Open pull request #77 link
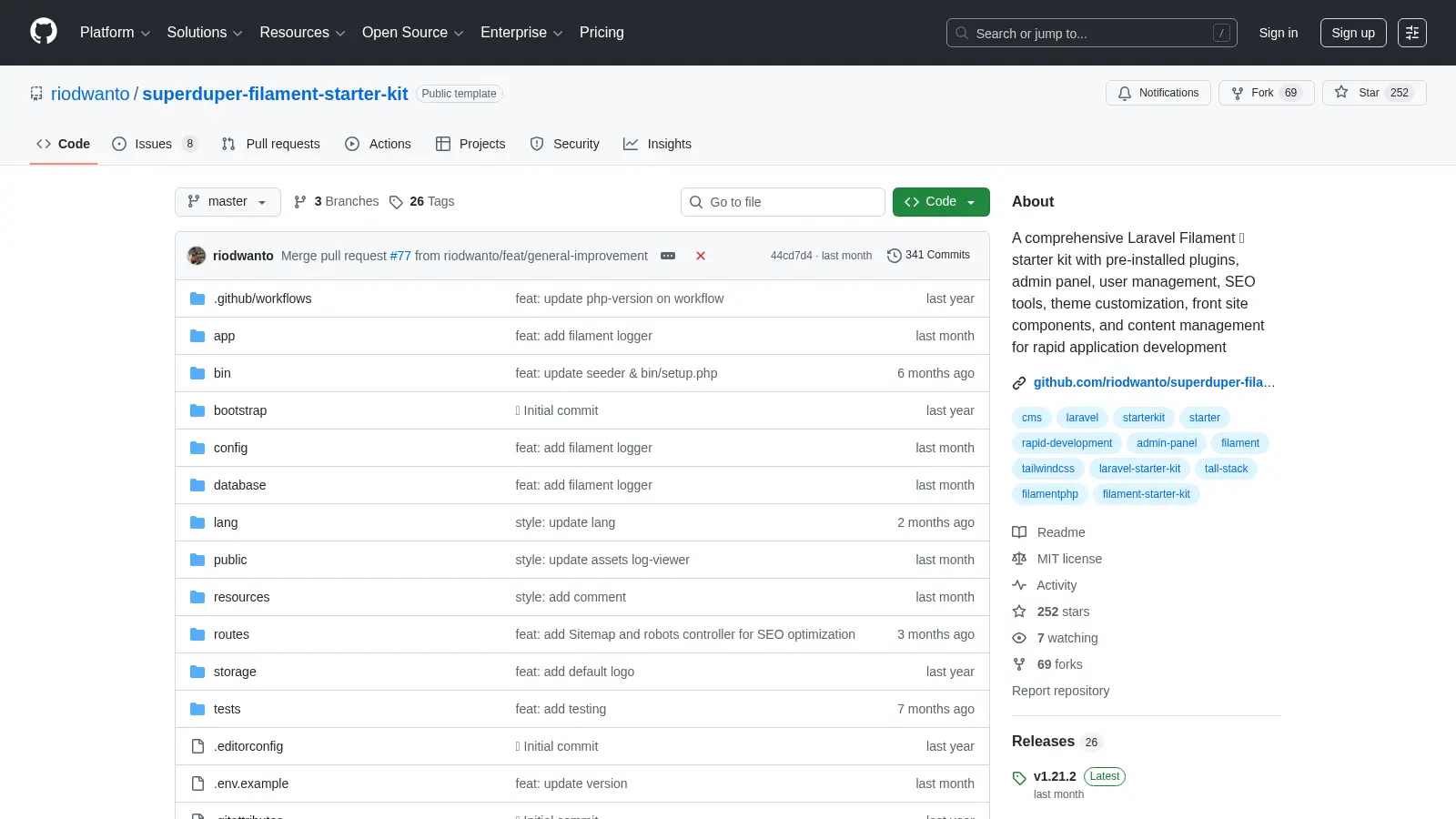The width and height of the screenshot is (1456, 819). [x=400, y=256]
